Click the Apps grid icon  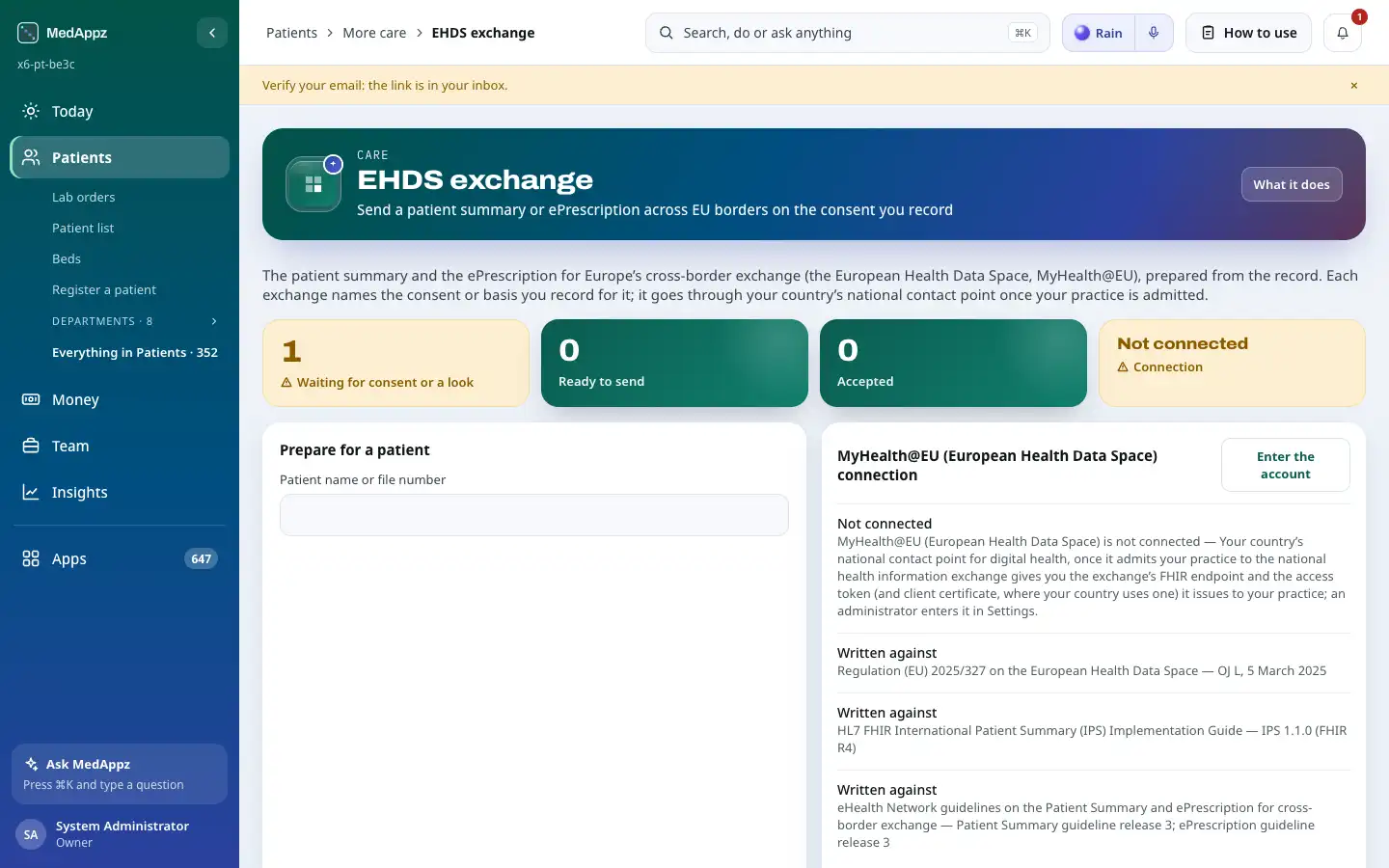click(x=31, y=558)
